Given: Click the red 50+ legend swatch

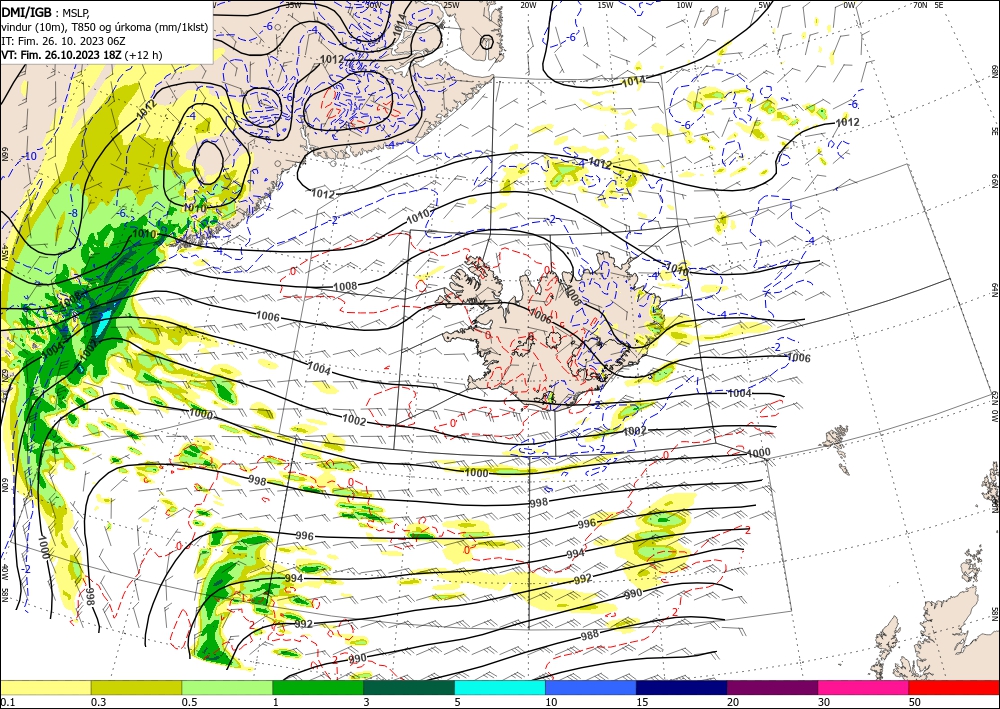Looking at the screenshot, I should [954, 687].
